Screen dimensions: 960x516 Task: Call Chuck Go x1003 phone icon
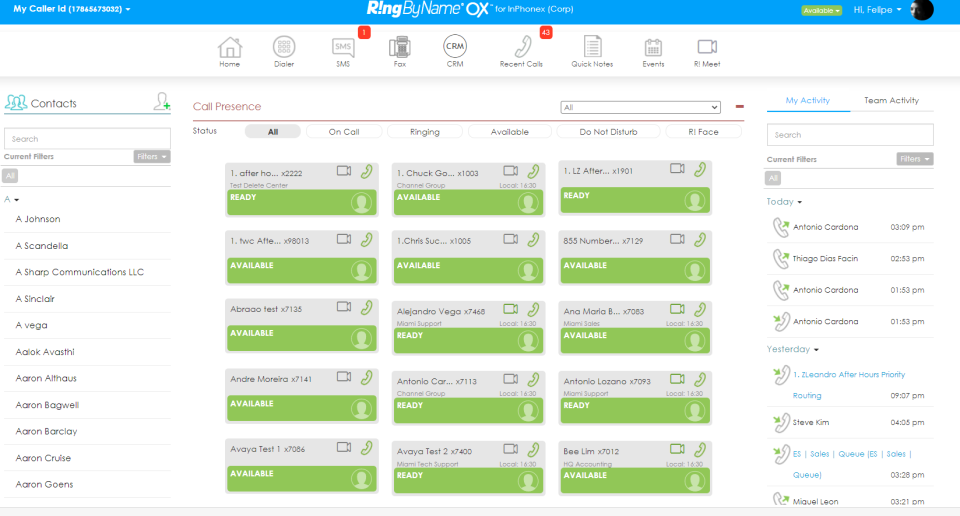click(533, 171)
